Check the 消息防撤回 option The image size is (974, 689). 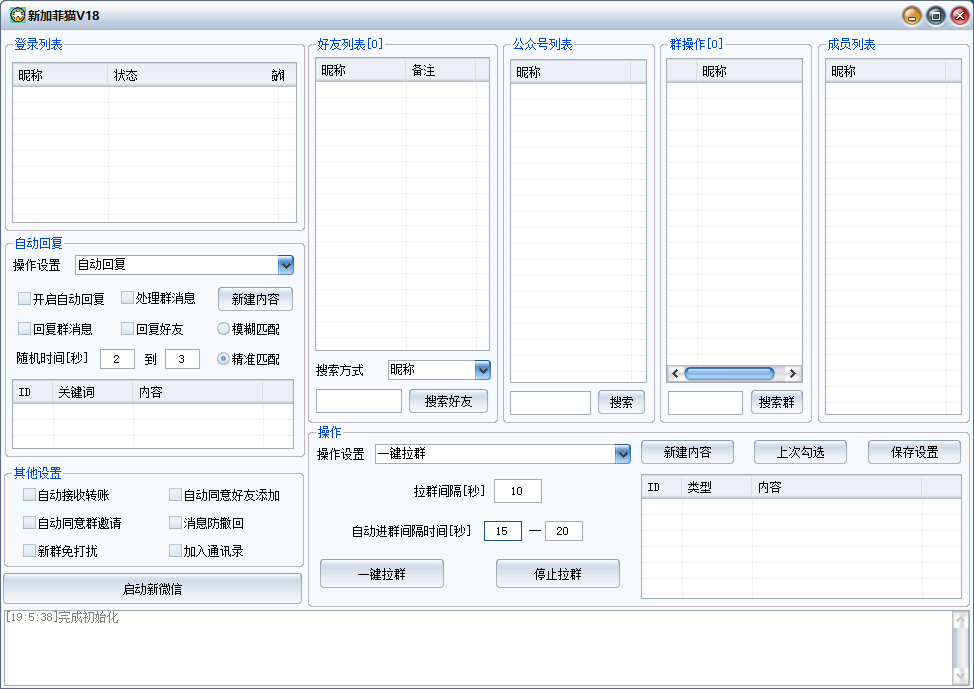pos(175,523)
